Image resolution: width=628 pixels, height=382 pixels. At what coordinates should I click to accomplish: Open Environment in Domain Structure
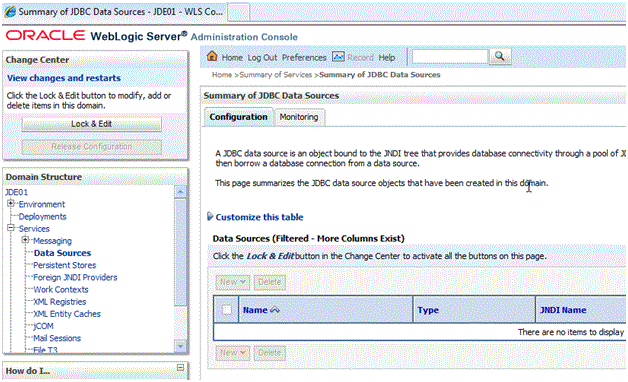[x=42, y=204]
